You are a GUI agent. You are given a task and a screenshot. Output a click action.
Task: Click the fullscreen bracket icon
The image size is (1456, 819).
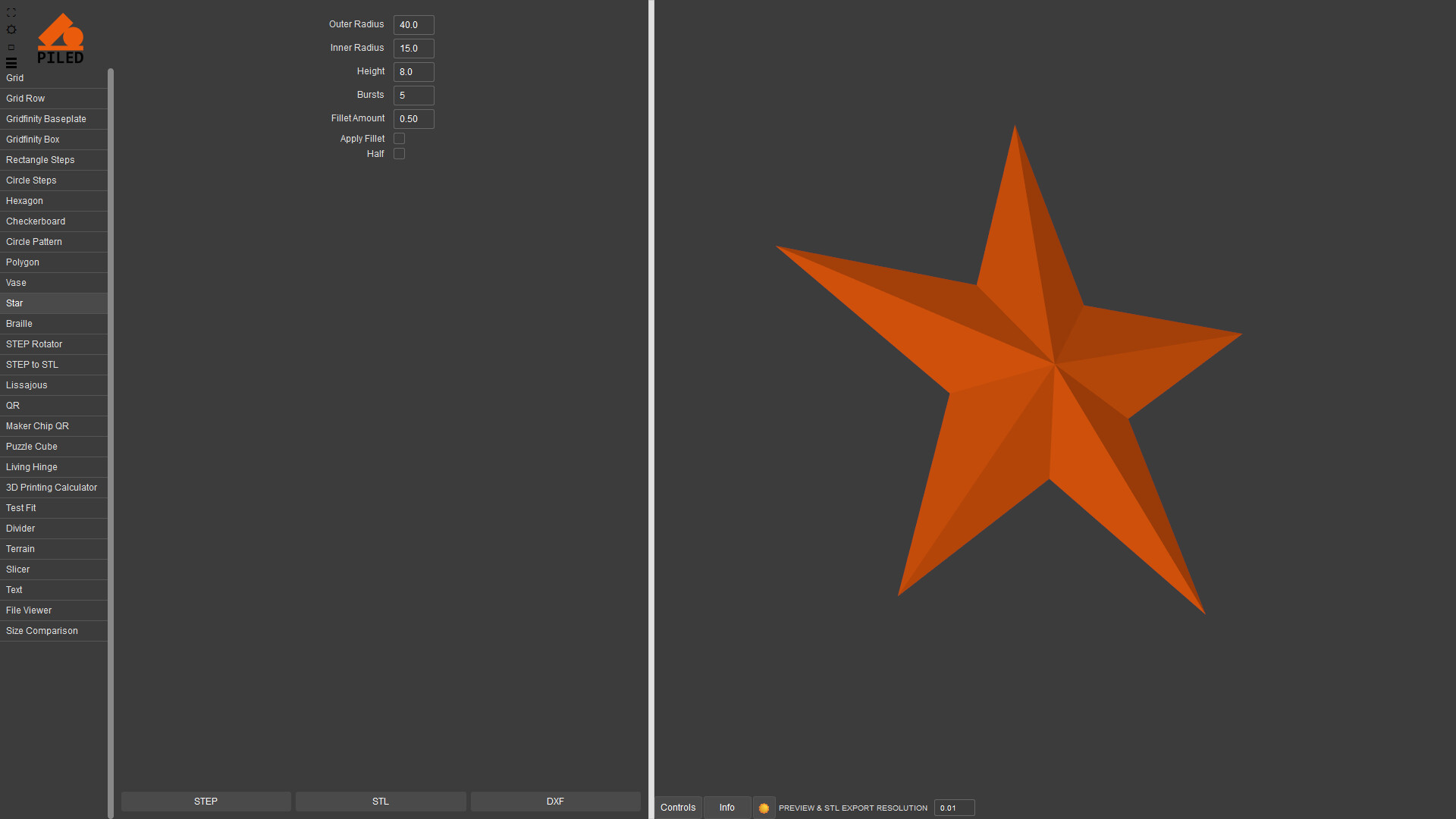11,13
